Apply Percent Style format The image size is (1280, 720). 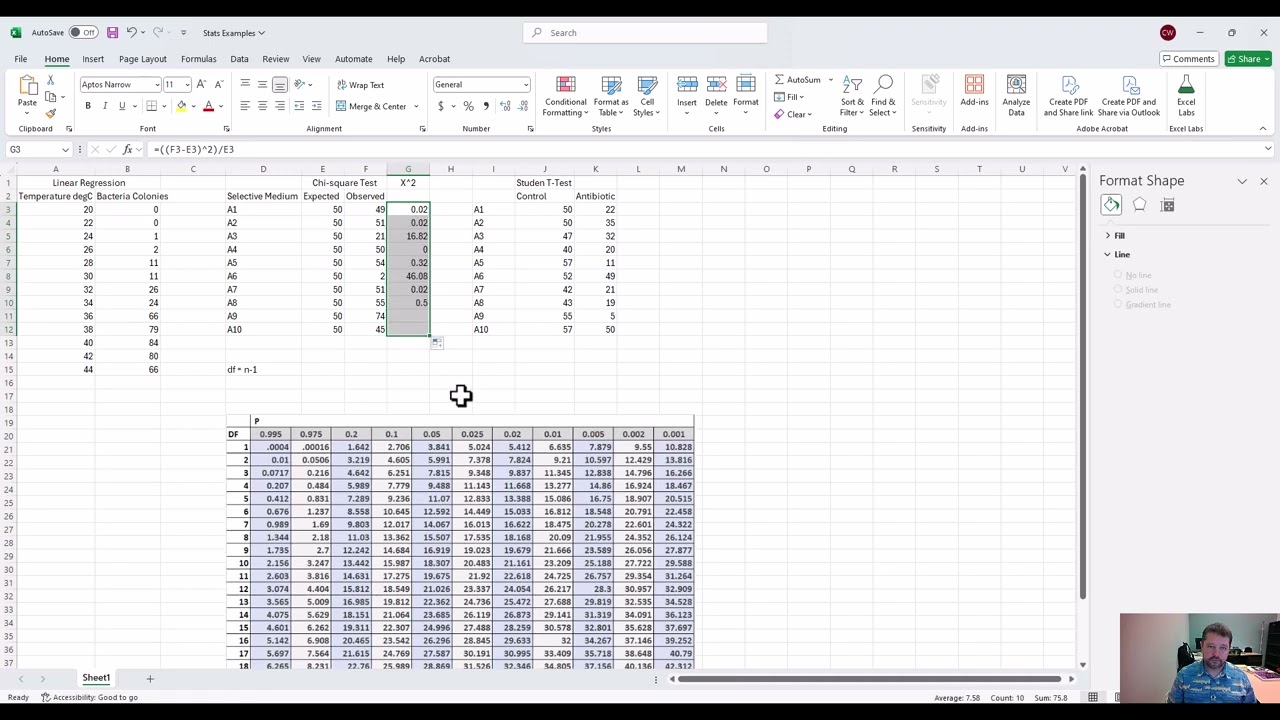click(468, 106)
